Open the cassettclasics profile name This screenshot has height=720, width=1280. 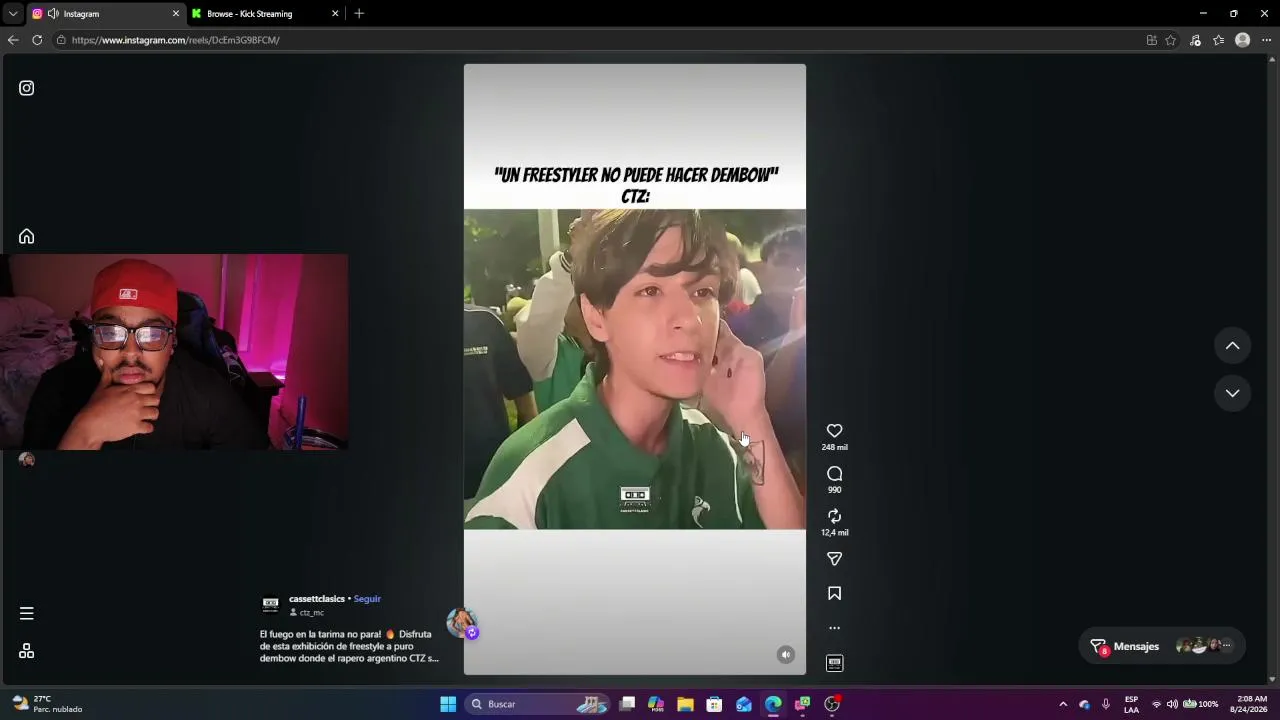point(317,599)
